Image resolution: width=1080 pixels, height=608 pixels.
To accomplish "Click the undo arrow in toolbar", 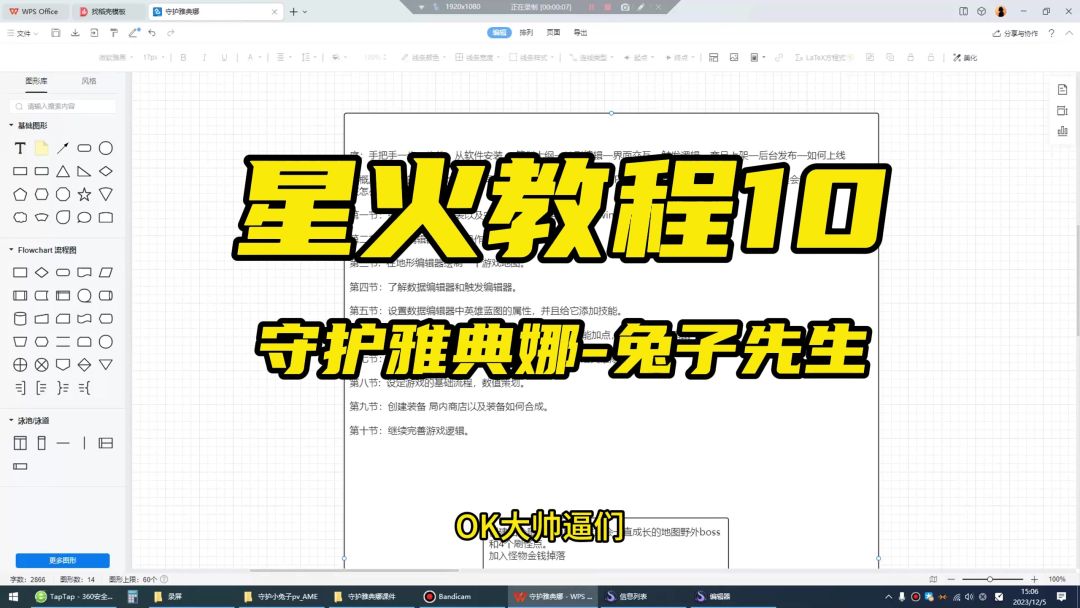I will (152, 33).
